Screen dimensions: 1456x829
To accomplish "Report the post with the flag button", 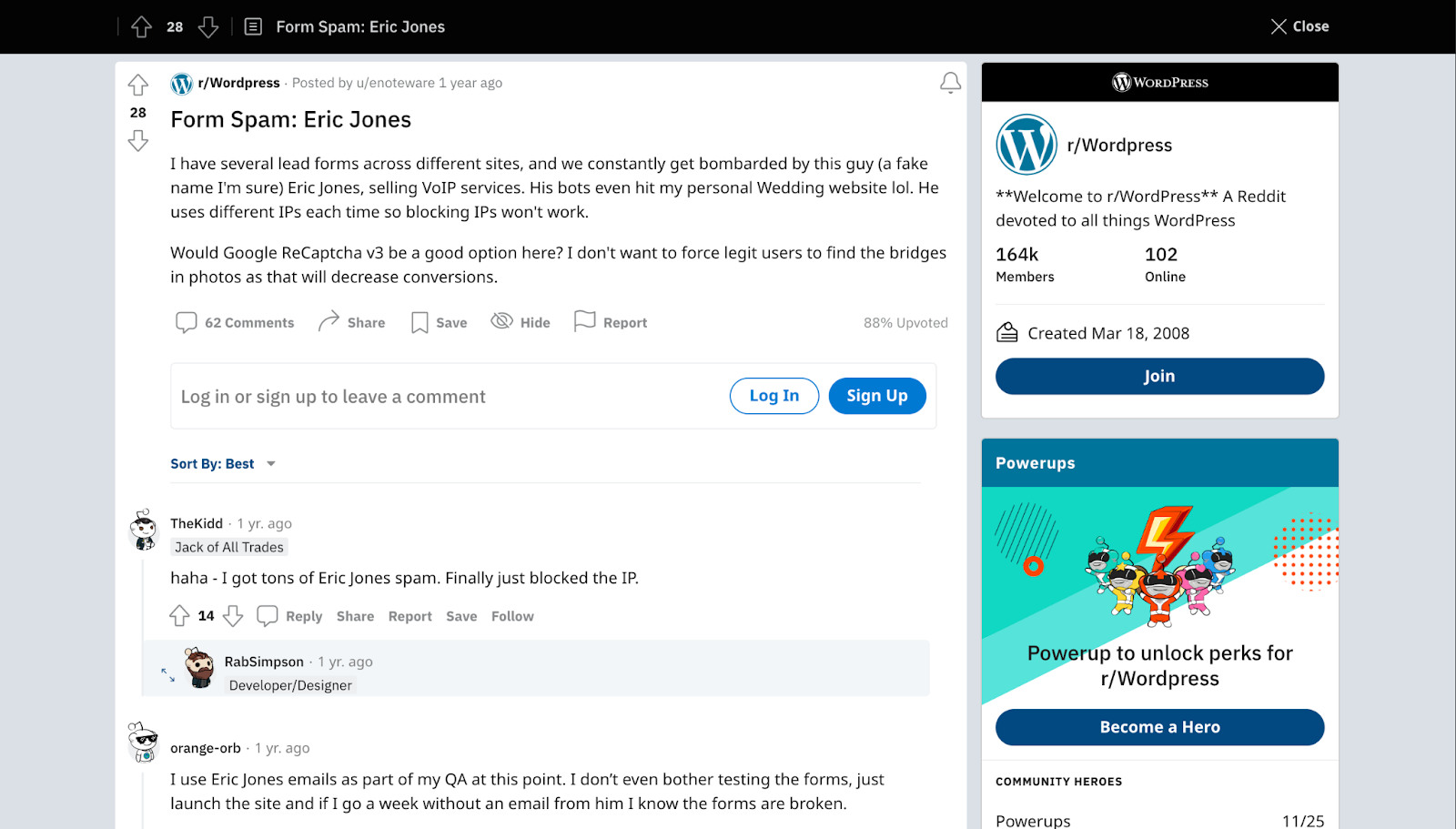I will 611,322.
